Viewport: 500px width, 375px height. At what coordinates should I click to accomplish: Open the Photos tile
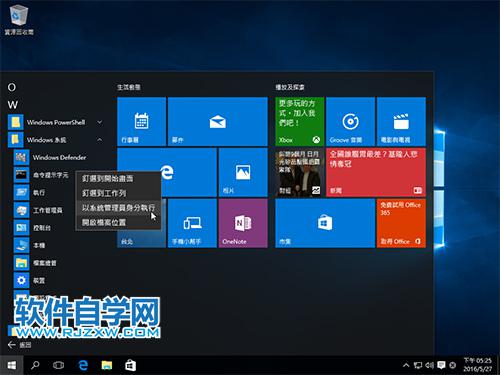pos(243,172)
